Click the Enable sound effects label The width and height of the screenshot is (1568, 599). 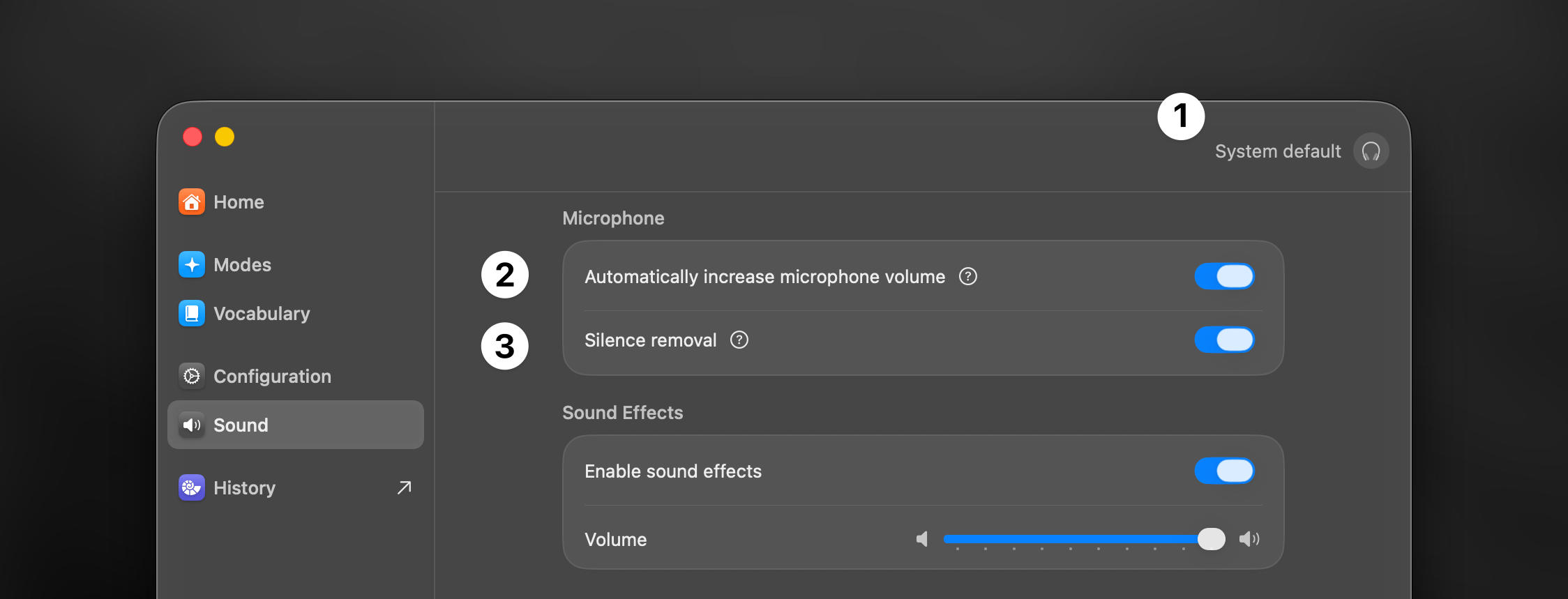coord(673,471)
